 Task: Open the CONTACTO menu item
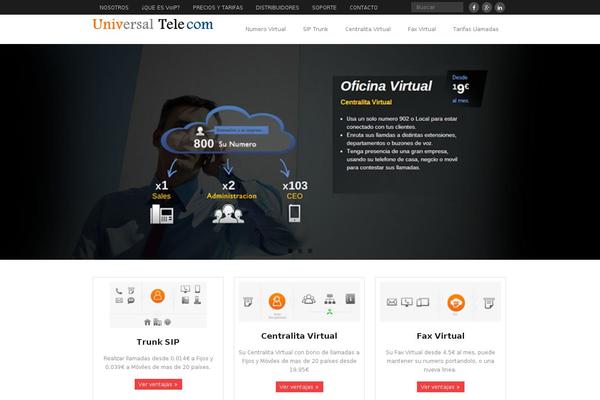(364, 8)
